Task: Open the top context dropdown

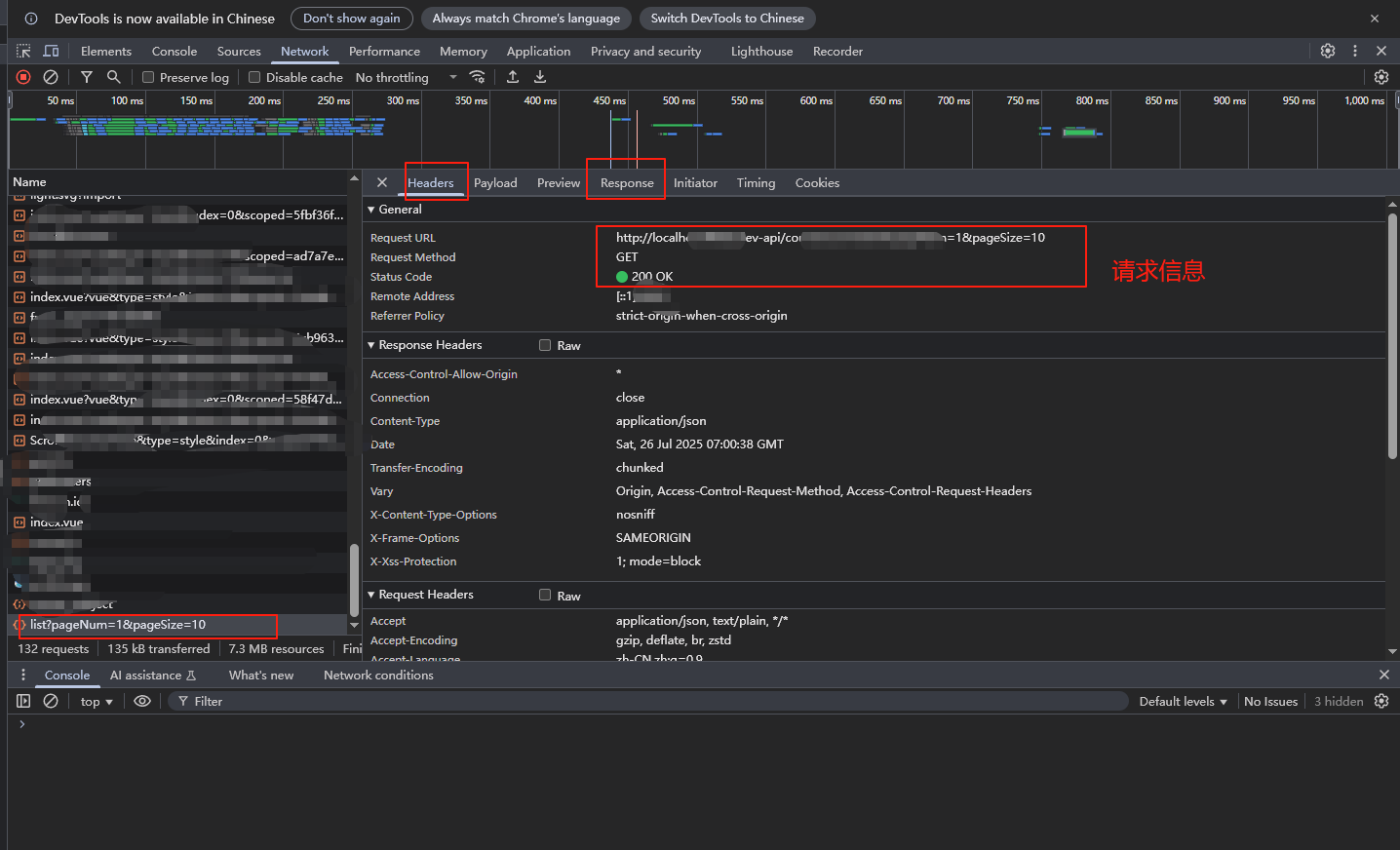Action: coord(97,701)
